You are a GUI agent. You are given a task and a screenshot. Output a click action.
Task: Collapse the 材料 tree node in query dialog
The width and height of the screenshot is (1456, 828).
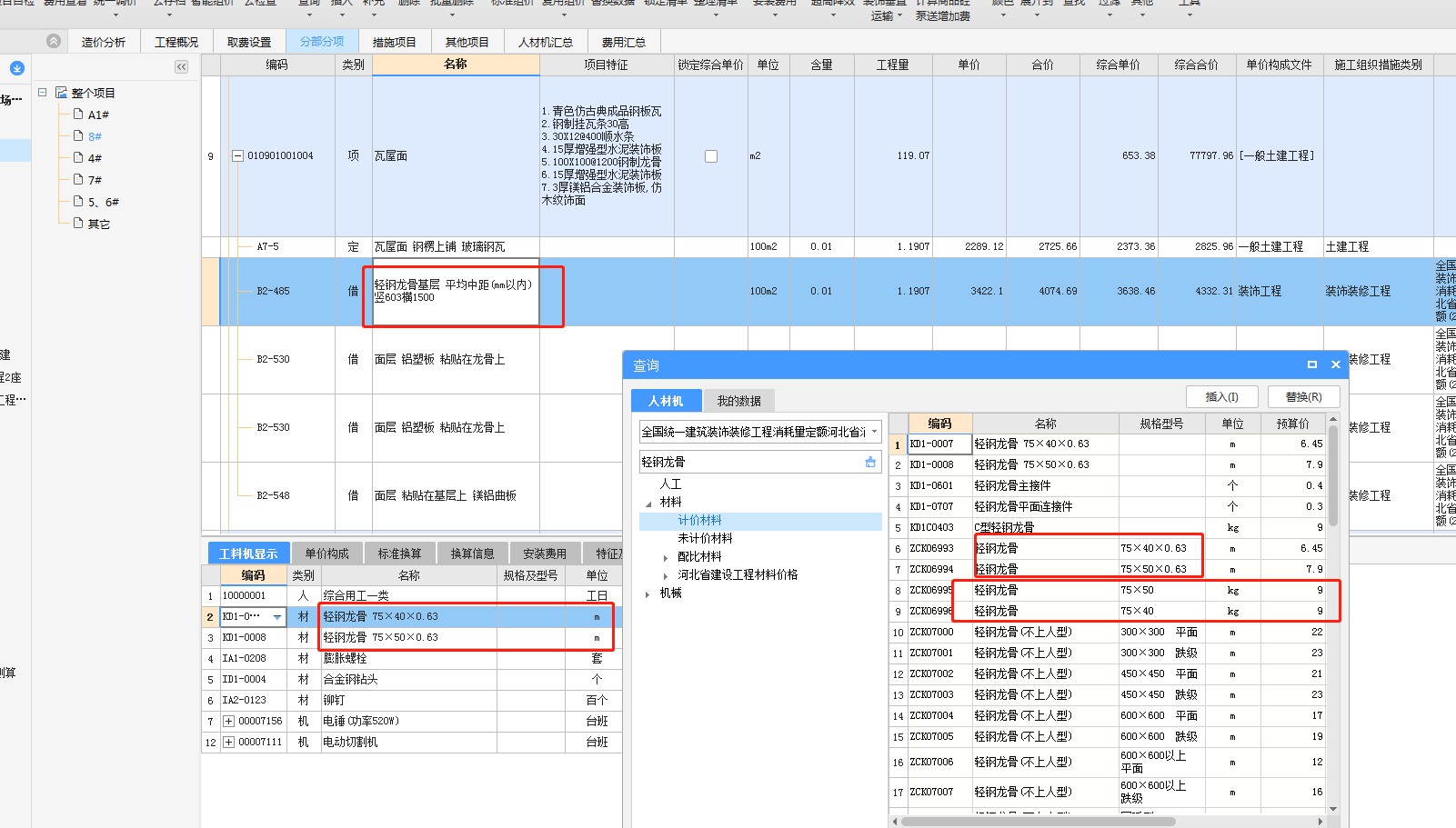click(648, 503)
